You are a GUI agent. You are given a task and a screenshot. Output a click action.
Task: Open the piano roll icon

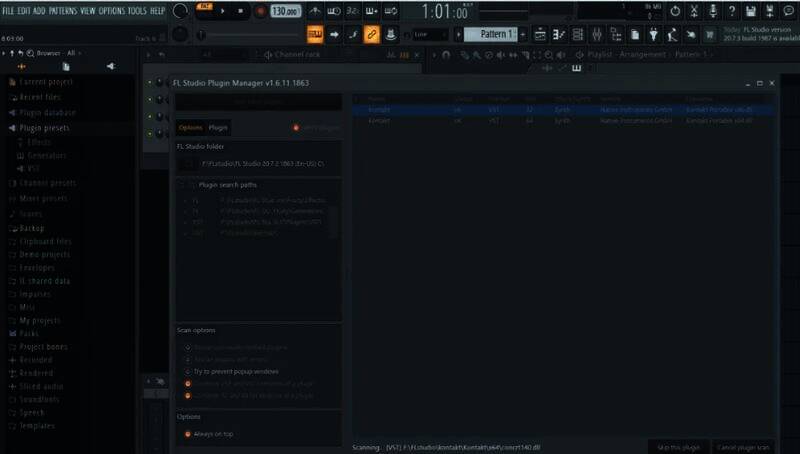point(559,34)
